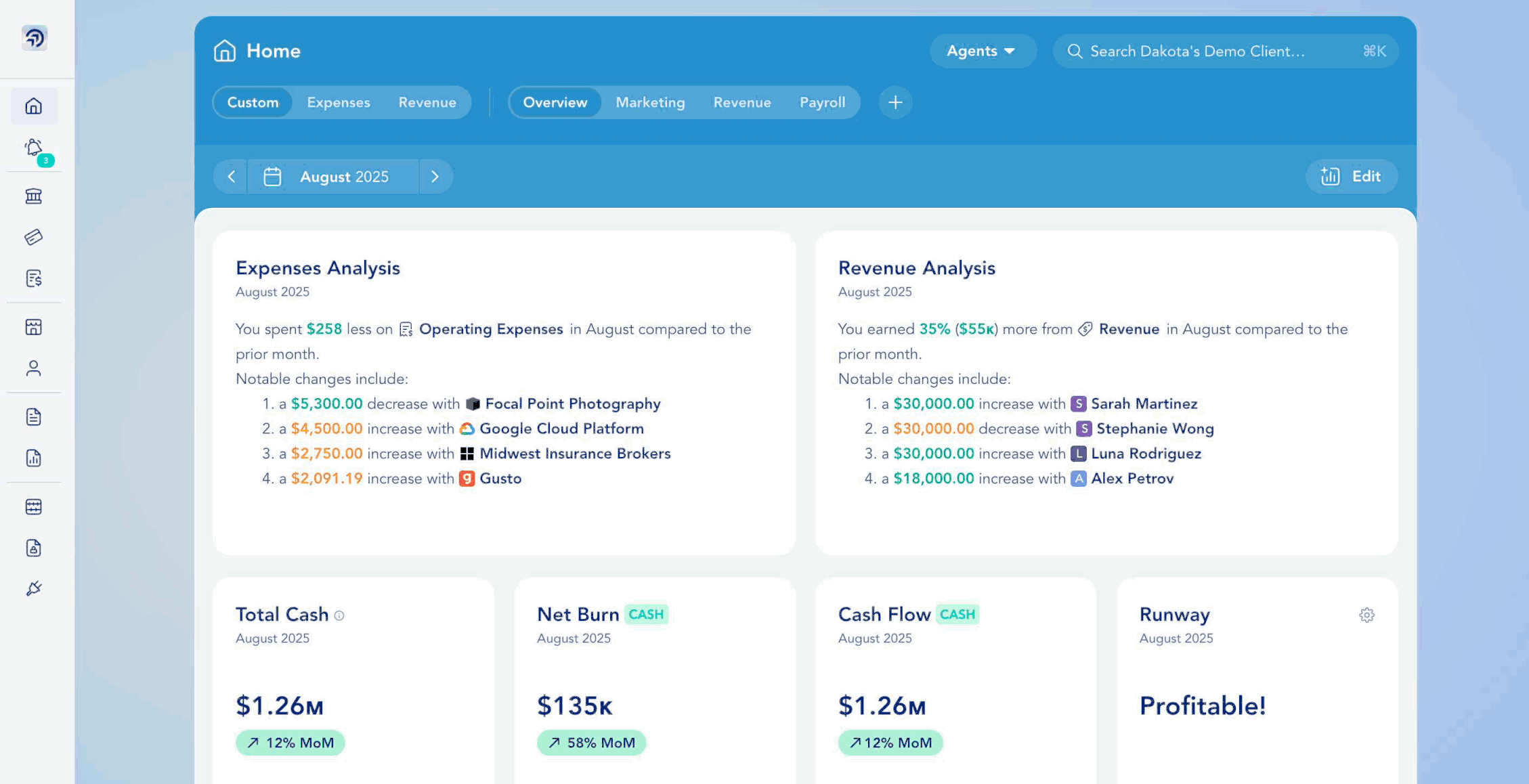Open the Payroll tab
Viewport: 1529px width, 784px height.
coord(821,102)
